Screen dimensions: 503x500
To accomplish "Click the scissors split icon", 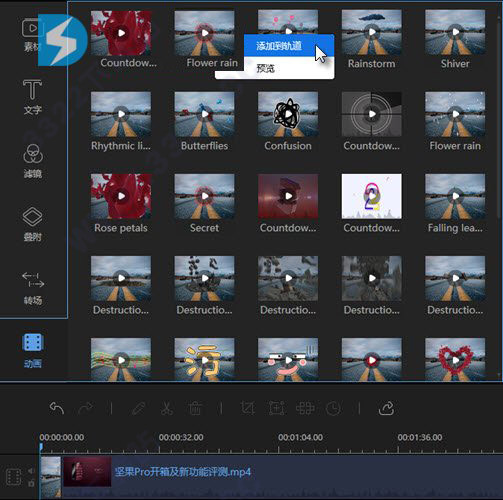I will (166, 408).
